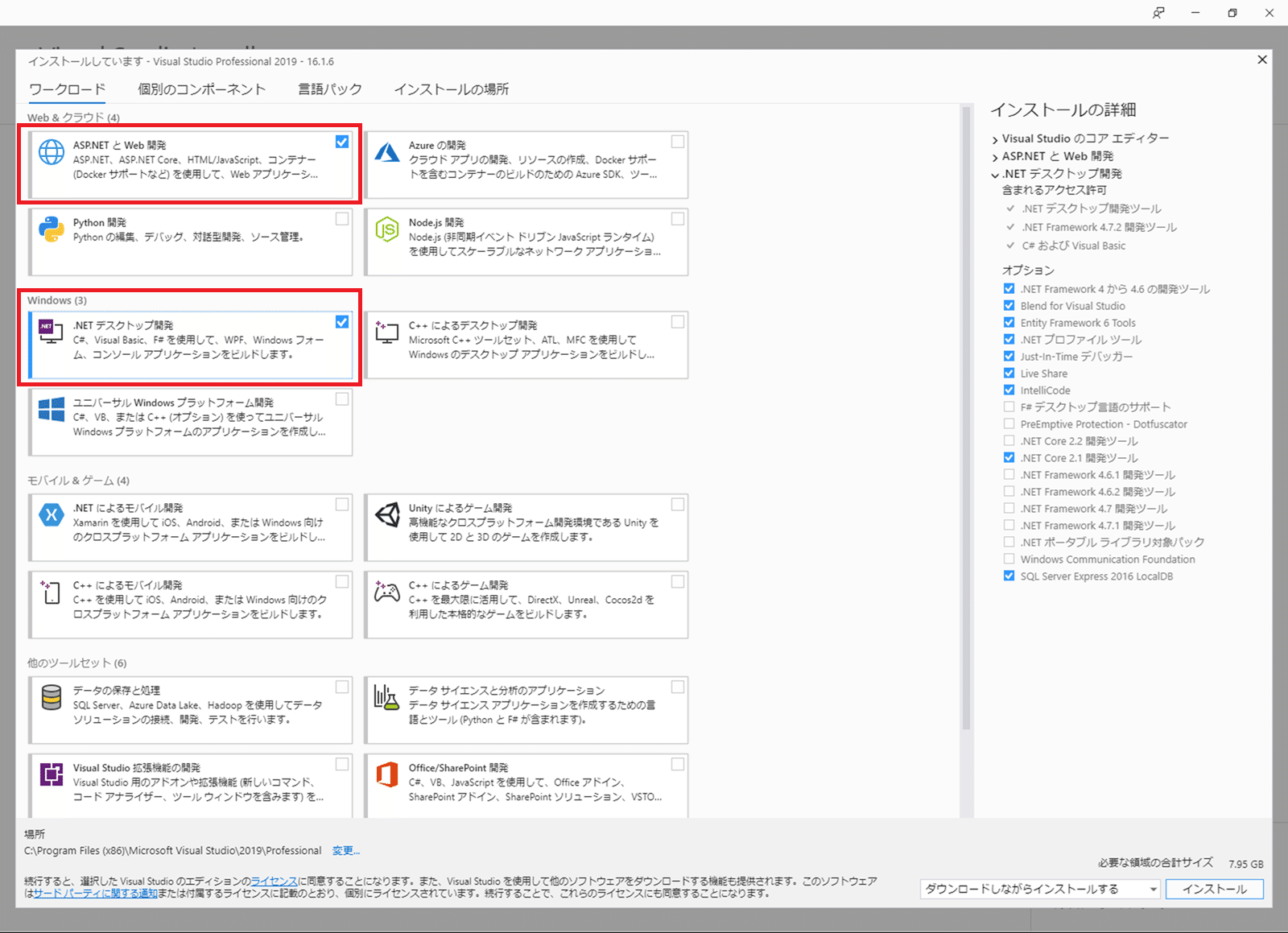Click the Universal Windows Platform logo icon
The width and height of the screenshot is (1288, 933).
(x=52, y=409)
